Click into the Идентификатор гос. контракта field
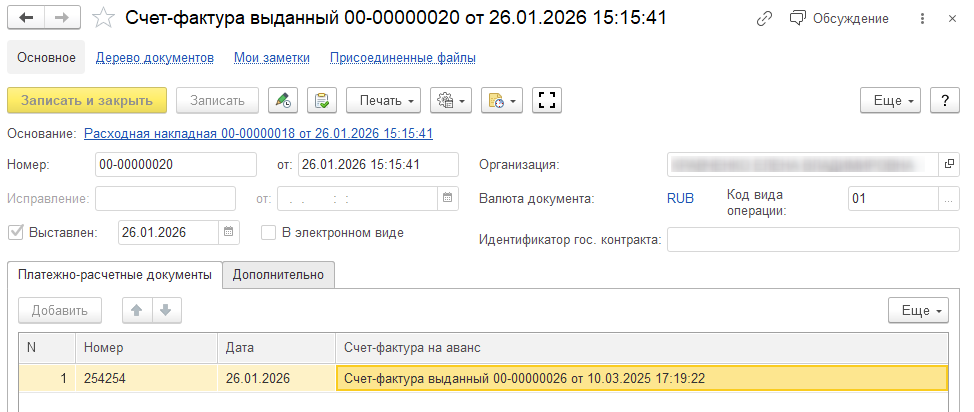 click(x=813, y=240)
